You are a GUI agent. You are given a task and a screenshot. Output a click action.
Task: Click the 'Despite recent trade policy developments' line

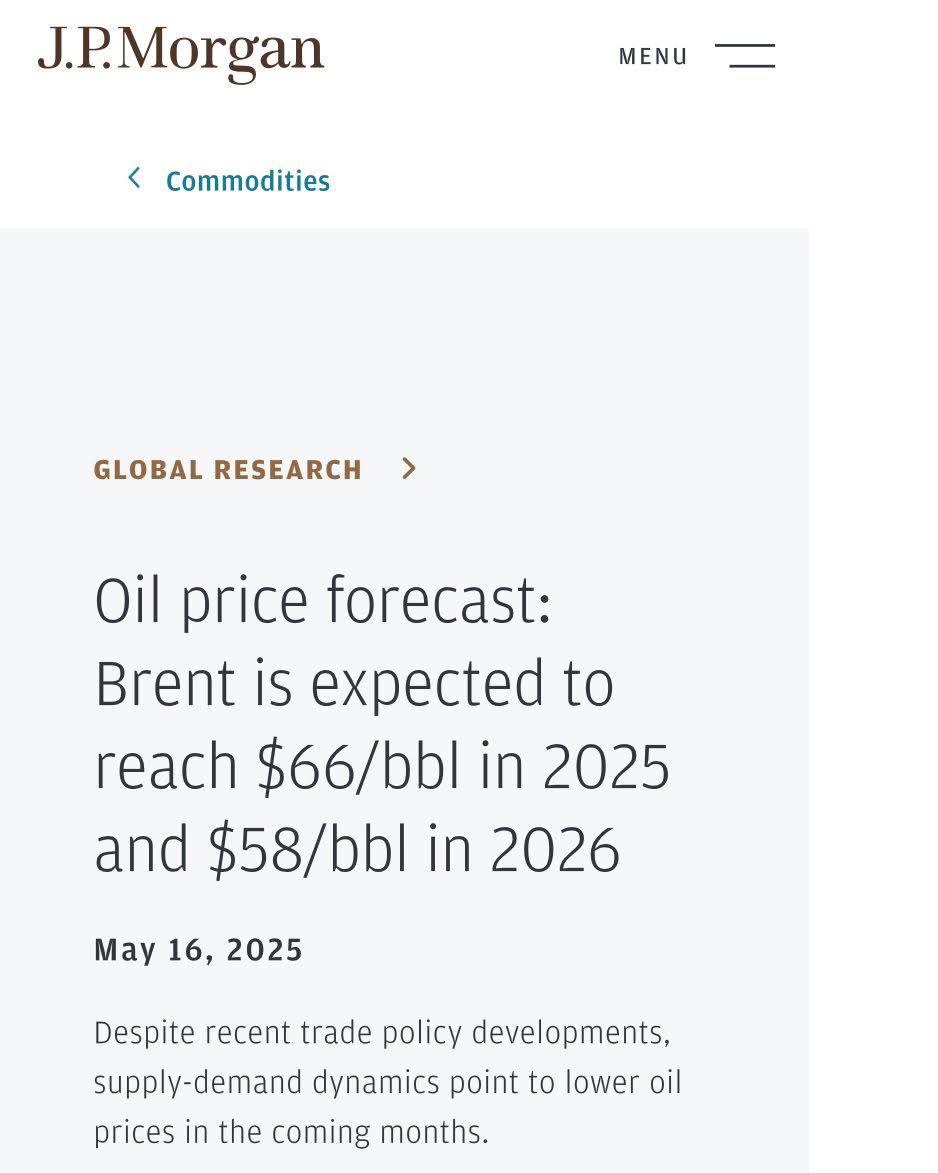click(x=382, y=1034)
